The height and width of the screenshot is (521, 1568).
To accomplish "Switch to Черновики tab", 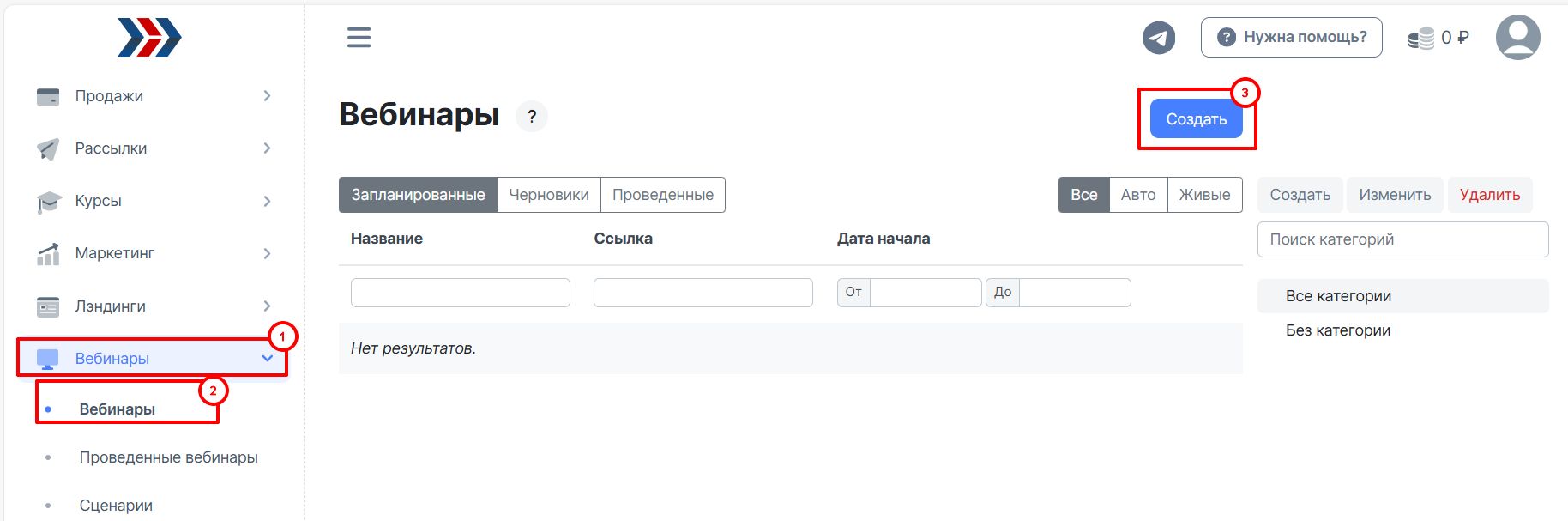I will (x=549, y=195).
